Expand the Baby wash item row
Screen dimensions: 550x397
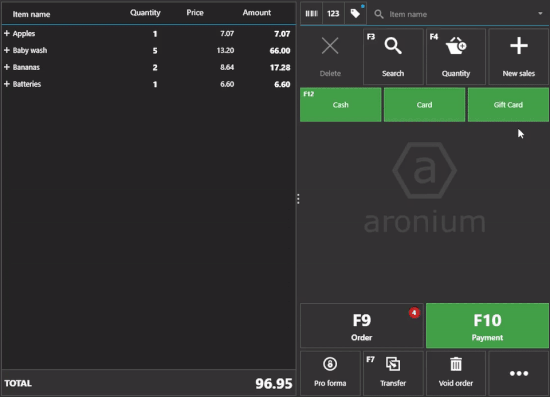point(7,50)
